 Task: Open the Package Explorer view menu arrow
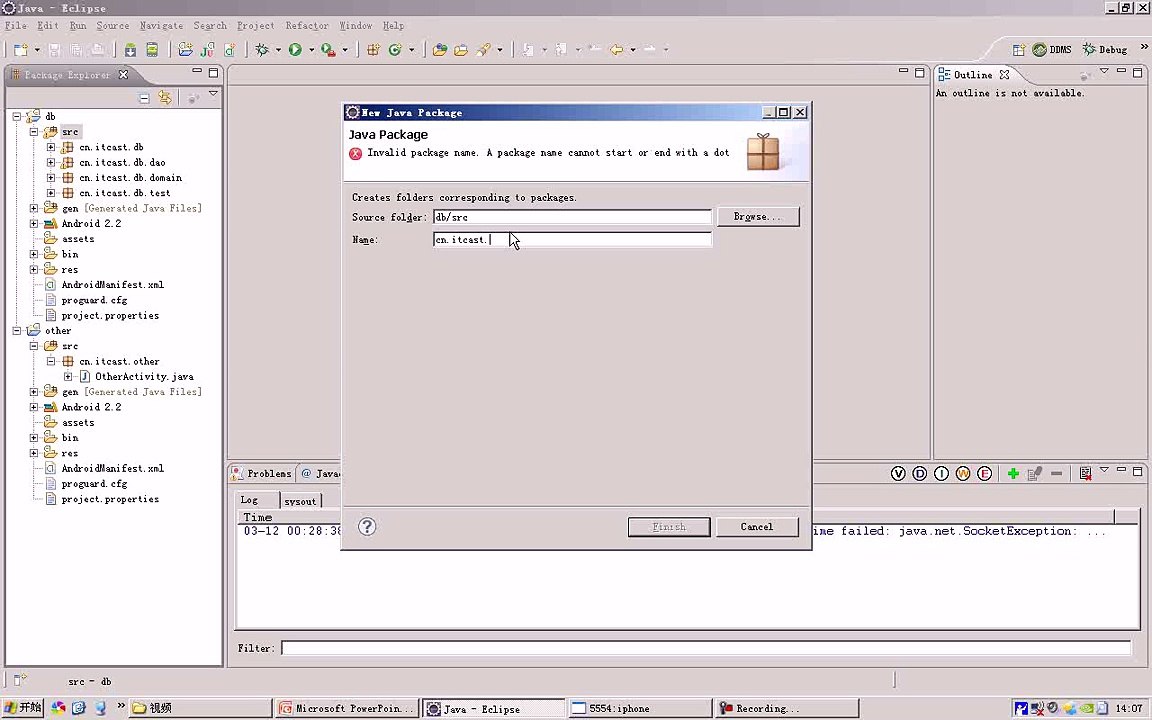(213, 95)
